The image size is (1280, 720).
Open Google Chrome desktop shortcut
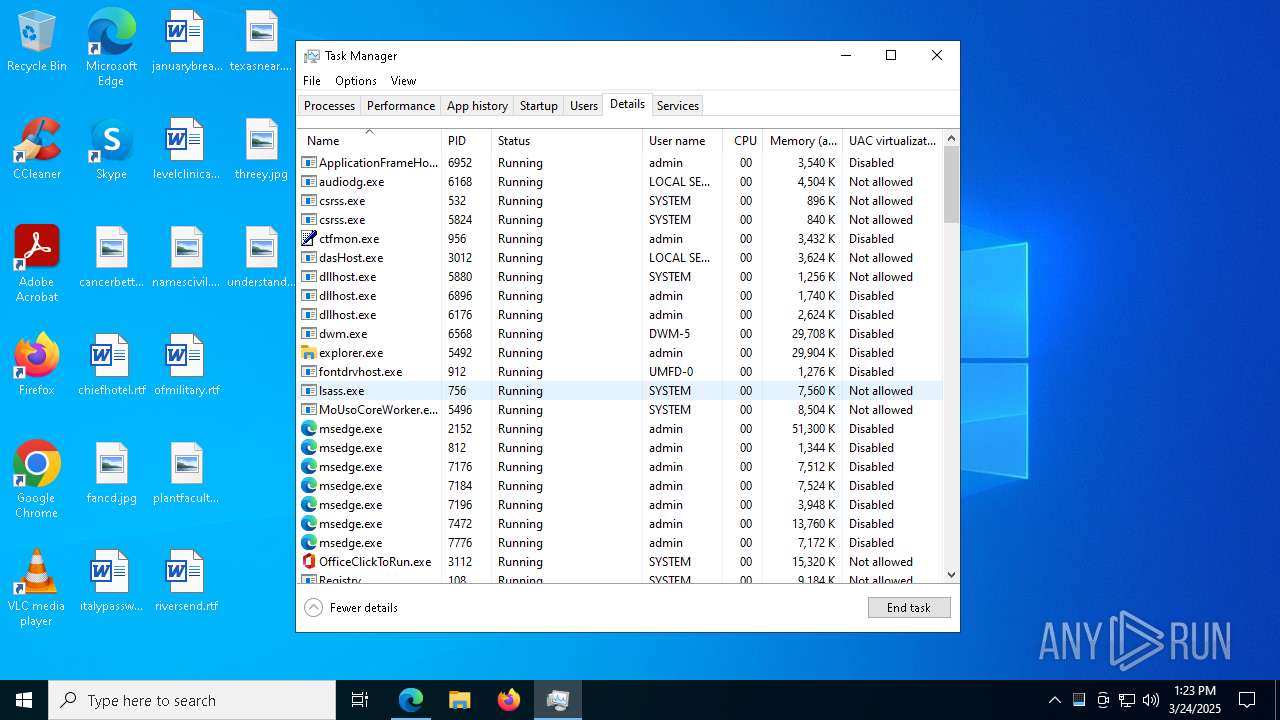click(x=37, y=480)
